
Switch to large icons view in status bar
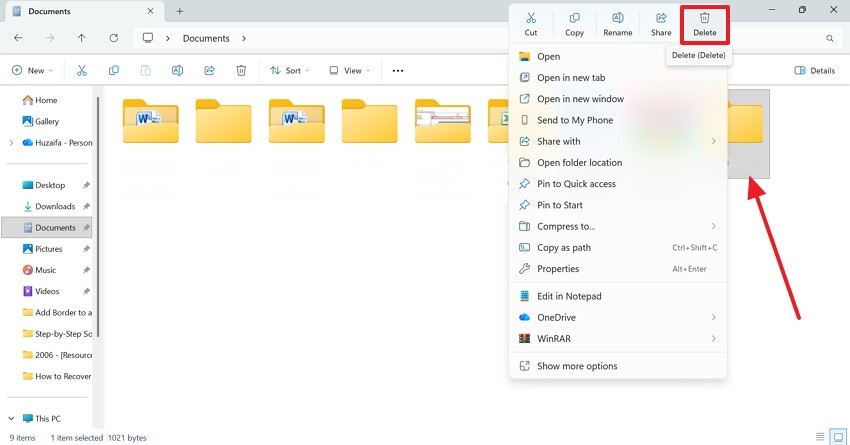[x=839, y=436]
